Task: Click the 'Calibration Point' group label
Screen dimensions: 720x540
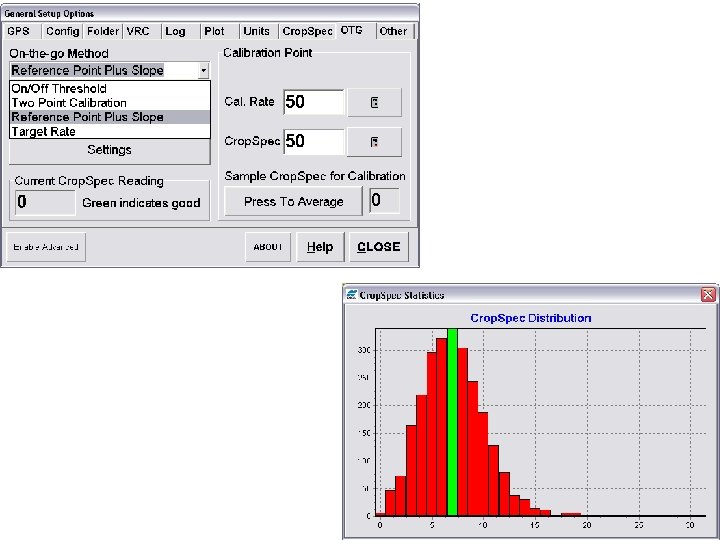Action: [x=268, y=53]
